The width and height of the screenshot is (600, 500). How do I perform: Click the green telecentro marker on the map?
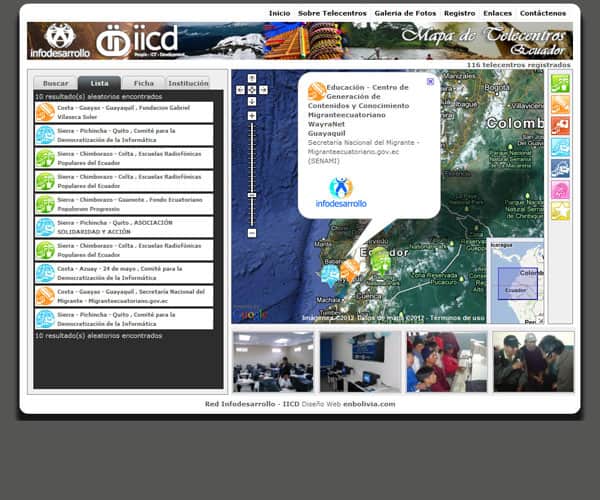click(380, 259)
